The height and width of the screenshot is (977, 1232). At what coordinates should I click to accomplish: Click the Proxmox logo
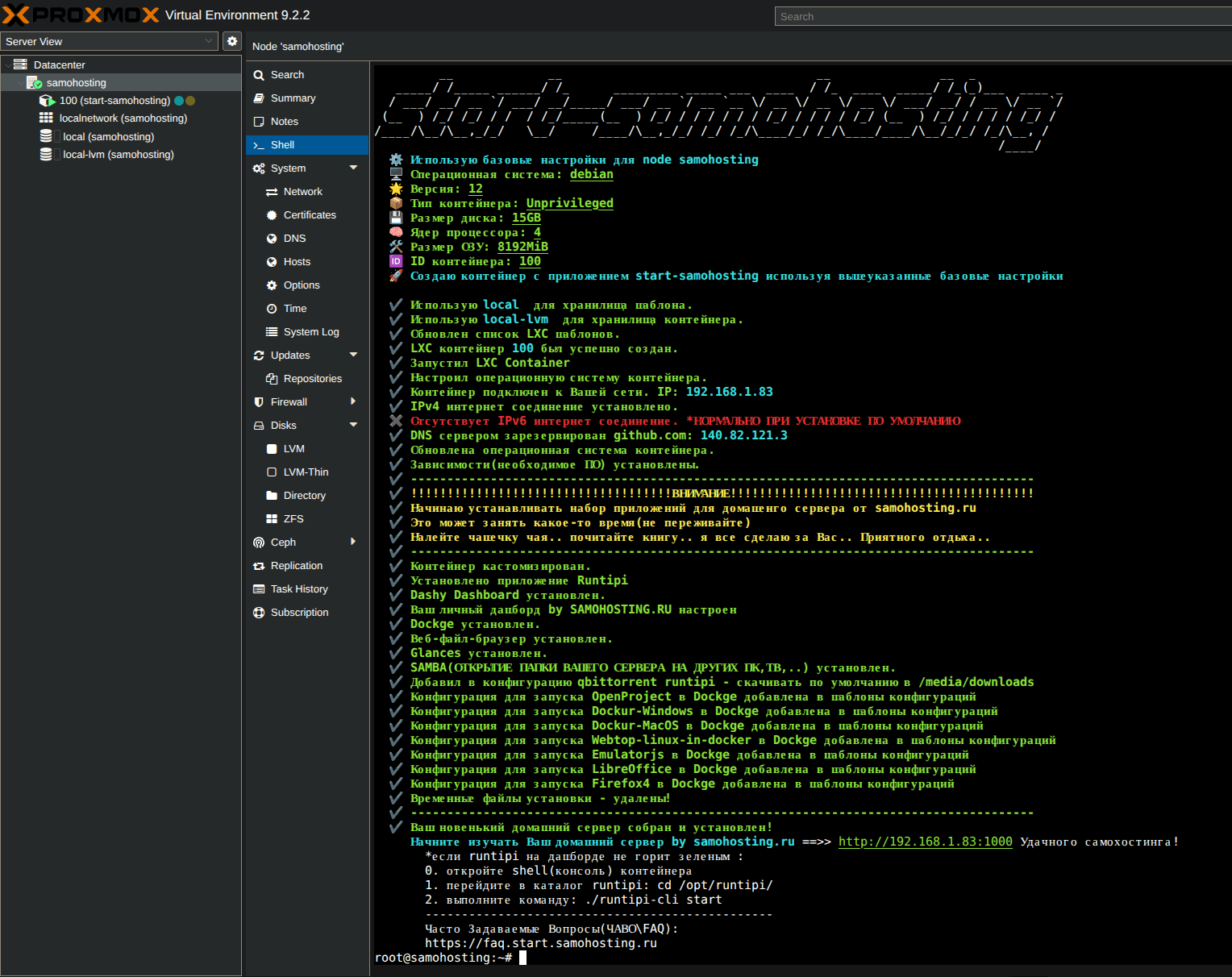tap(81, 15)
